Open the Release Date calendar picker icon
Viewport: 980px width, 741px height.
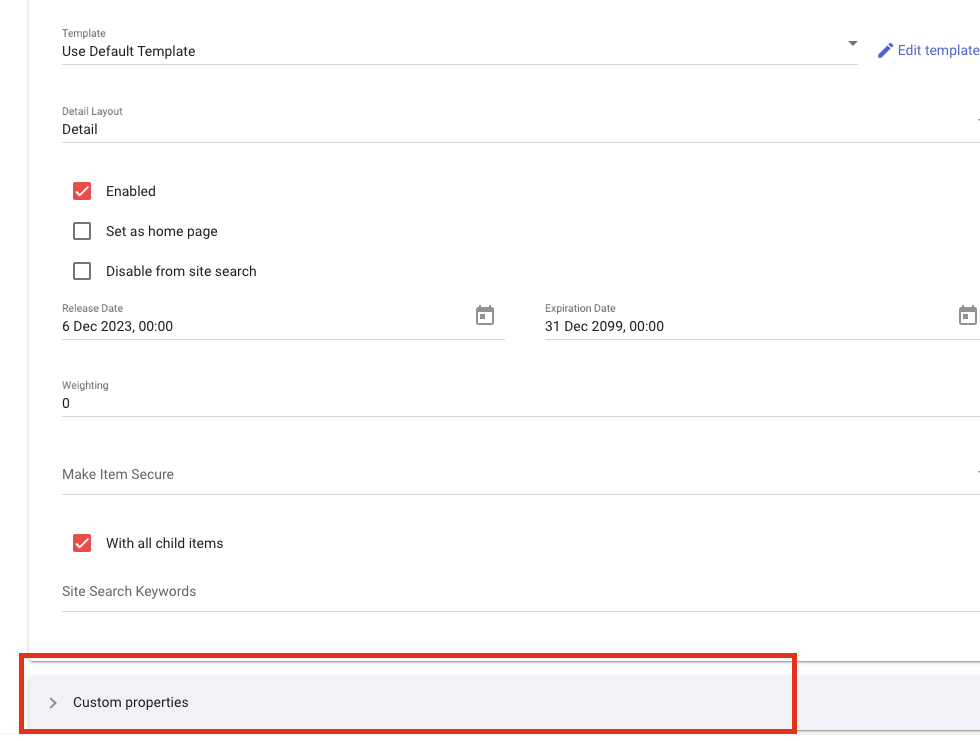[485, 316]
